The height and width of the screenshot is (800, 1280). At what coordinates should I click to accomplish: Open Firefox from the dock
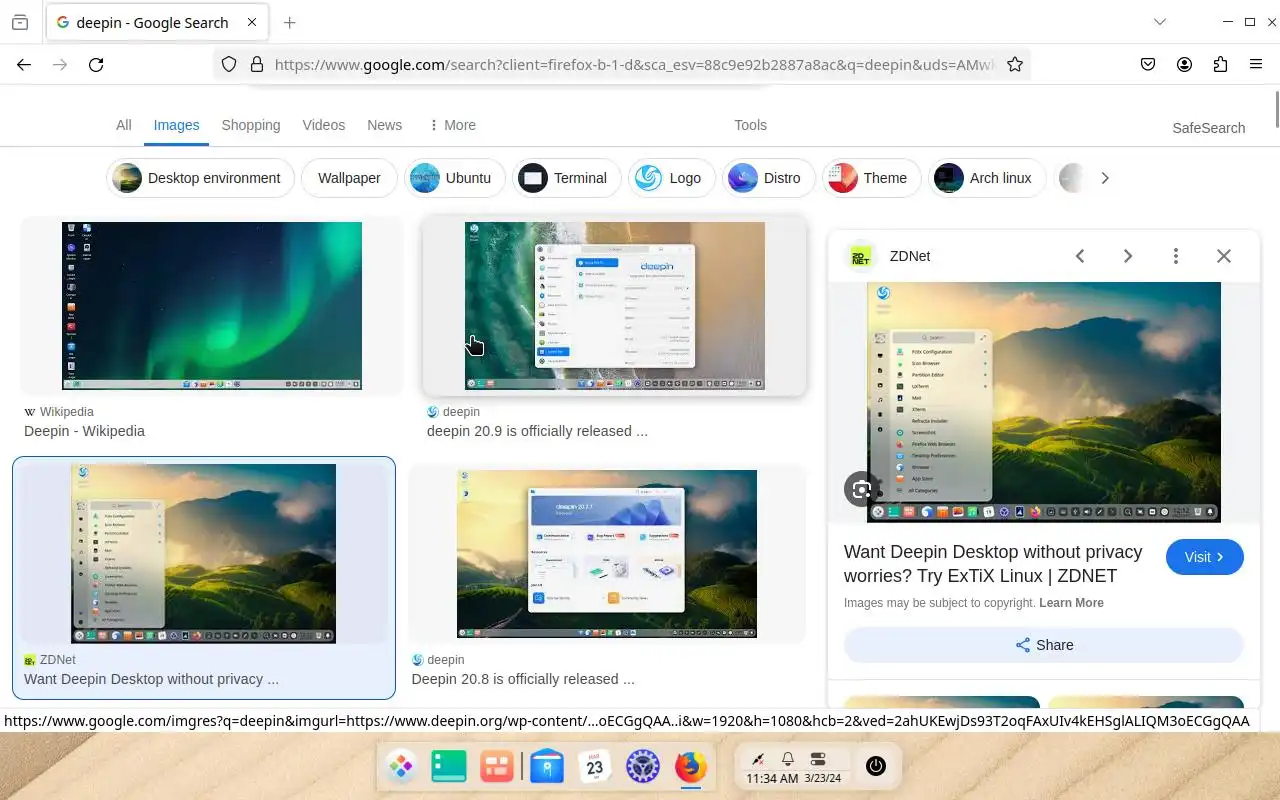click(690, 767)
